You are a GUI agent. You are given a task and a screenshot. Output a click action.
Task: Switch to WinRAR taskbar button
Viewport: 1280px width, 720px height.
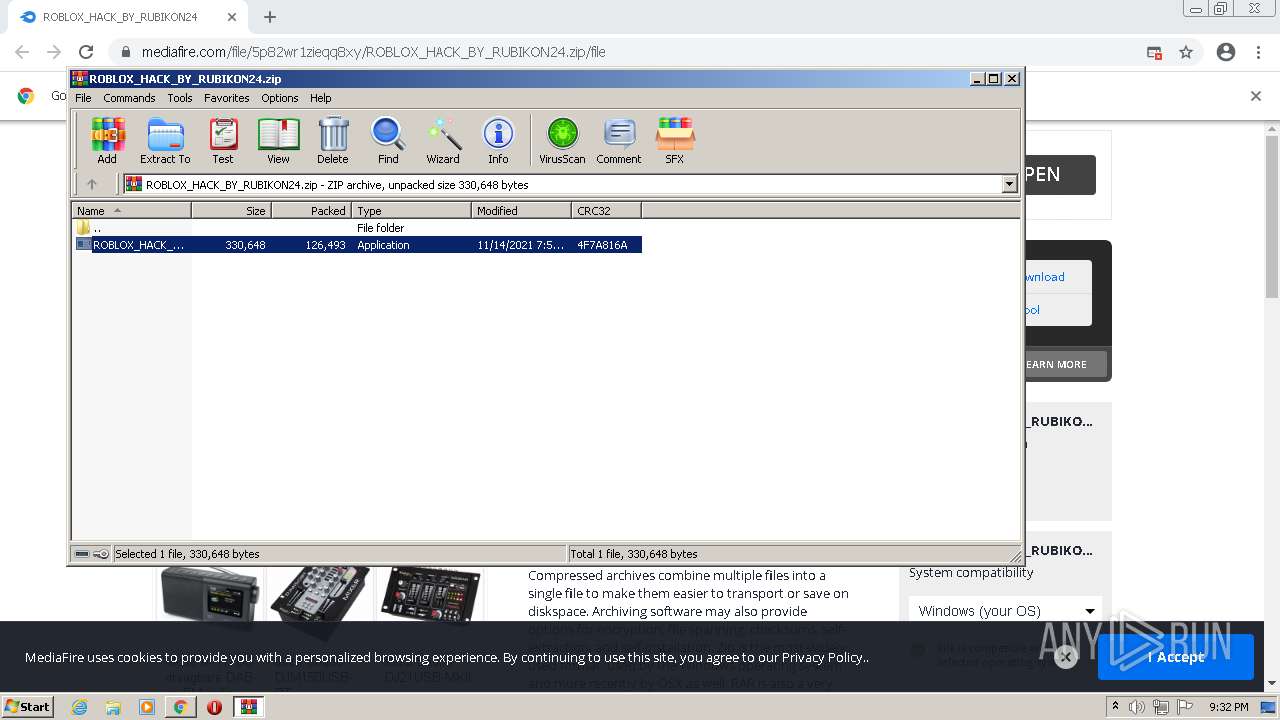coord(248,707)
